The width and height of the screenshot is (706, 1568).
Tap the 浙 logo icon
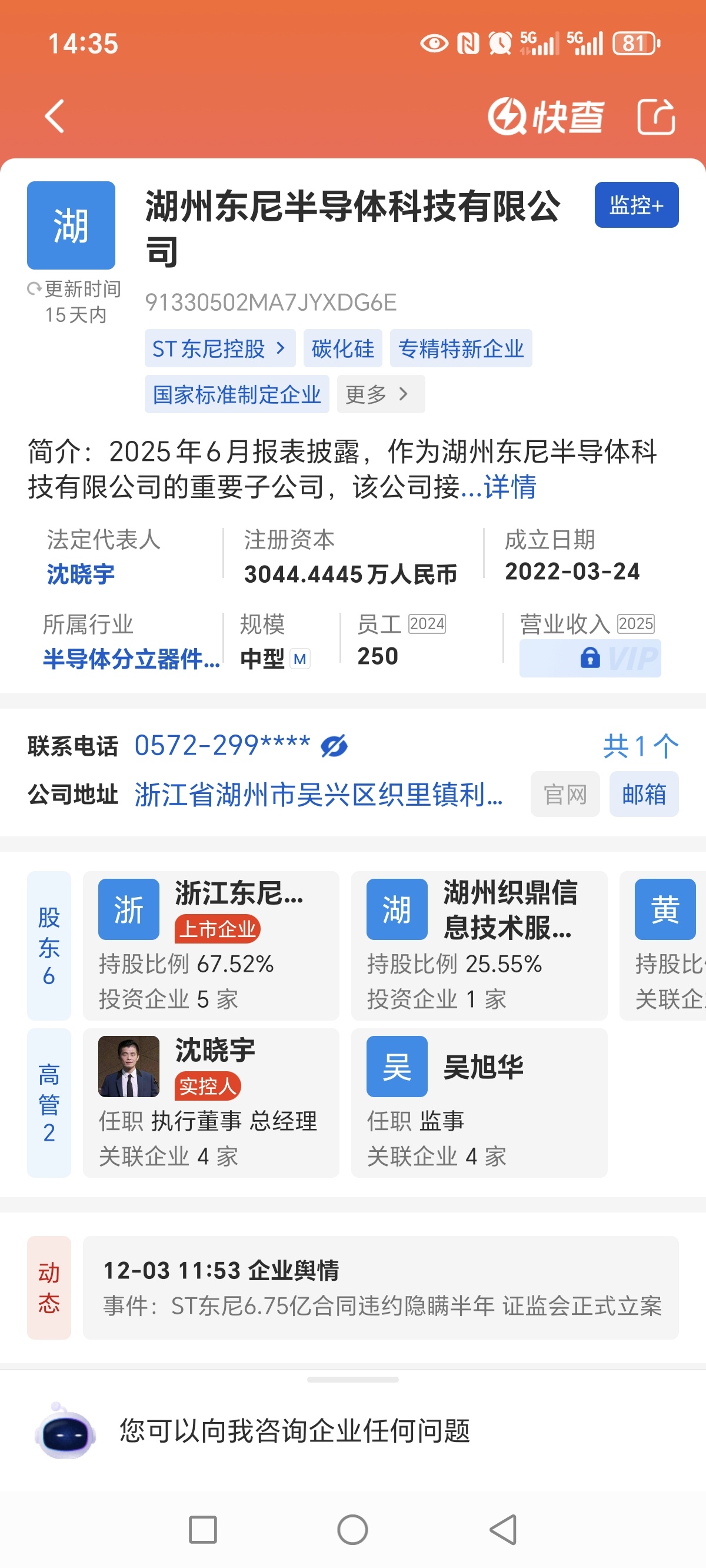tap(129, 909)
